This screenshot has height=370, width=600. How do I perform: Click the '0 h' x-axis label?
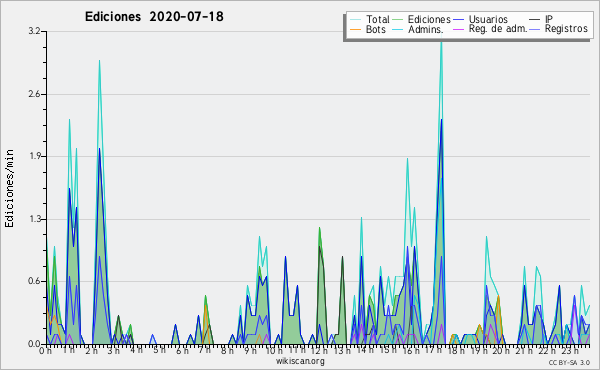pyautogui.click(x=45, y=350)
